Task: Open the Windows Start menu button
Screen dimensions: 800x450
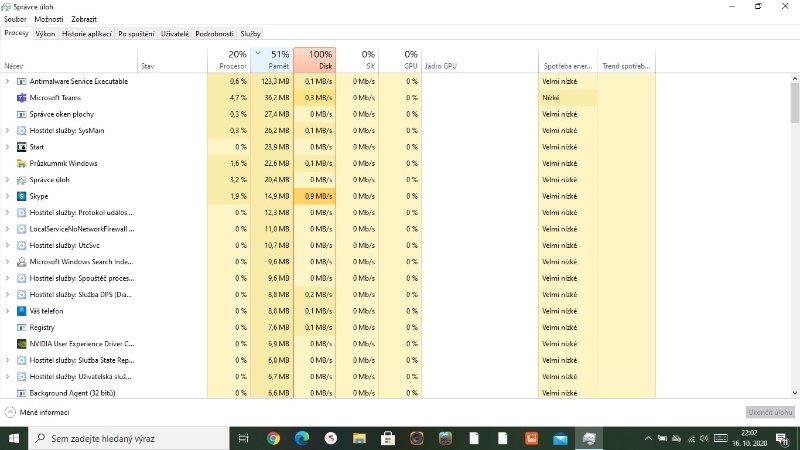Action: tap(14, 438)
